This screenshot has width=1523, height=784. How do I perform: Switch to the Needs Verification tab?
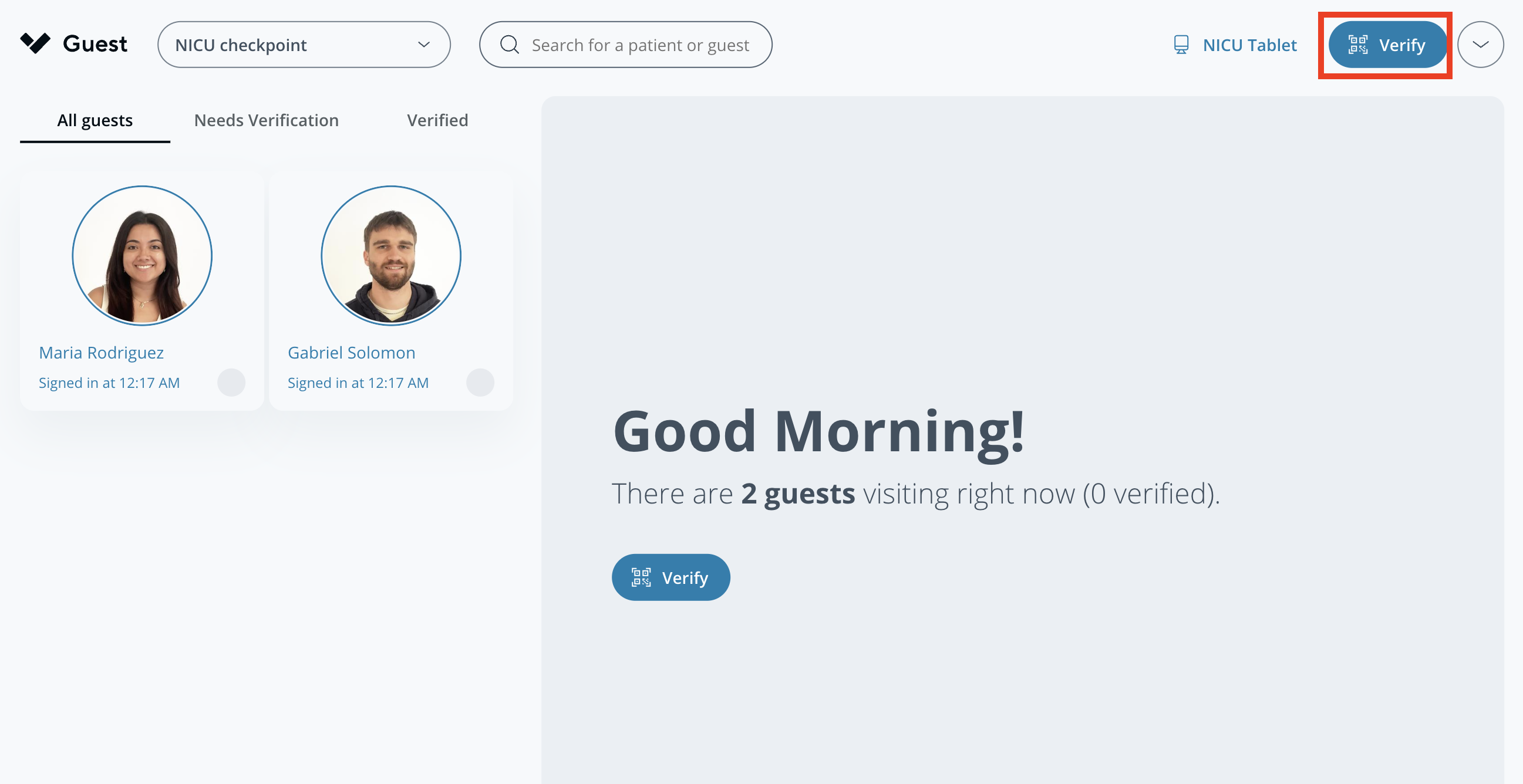pyautogui.click(x=266, y=120)
